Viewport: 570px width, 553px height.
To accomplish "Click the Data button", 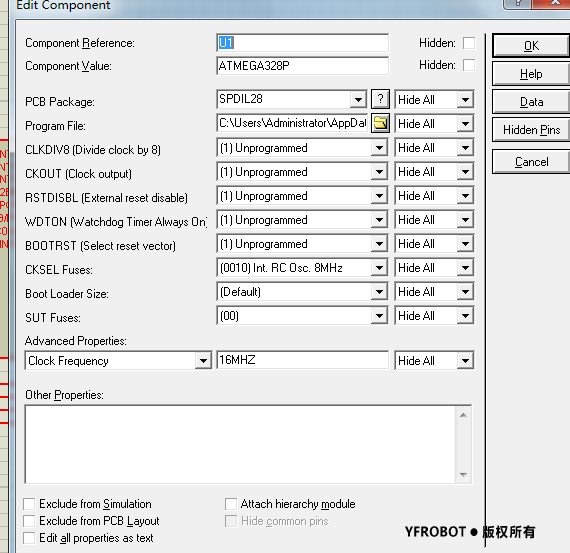I will [x=531, y=102].
